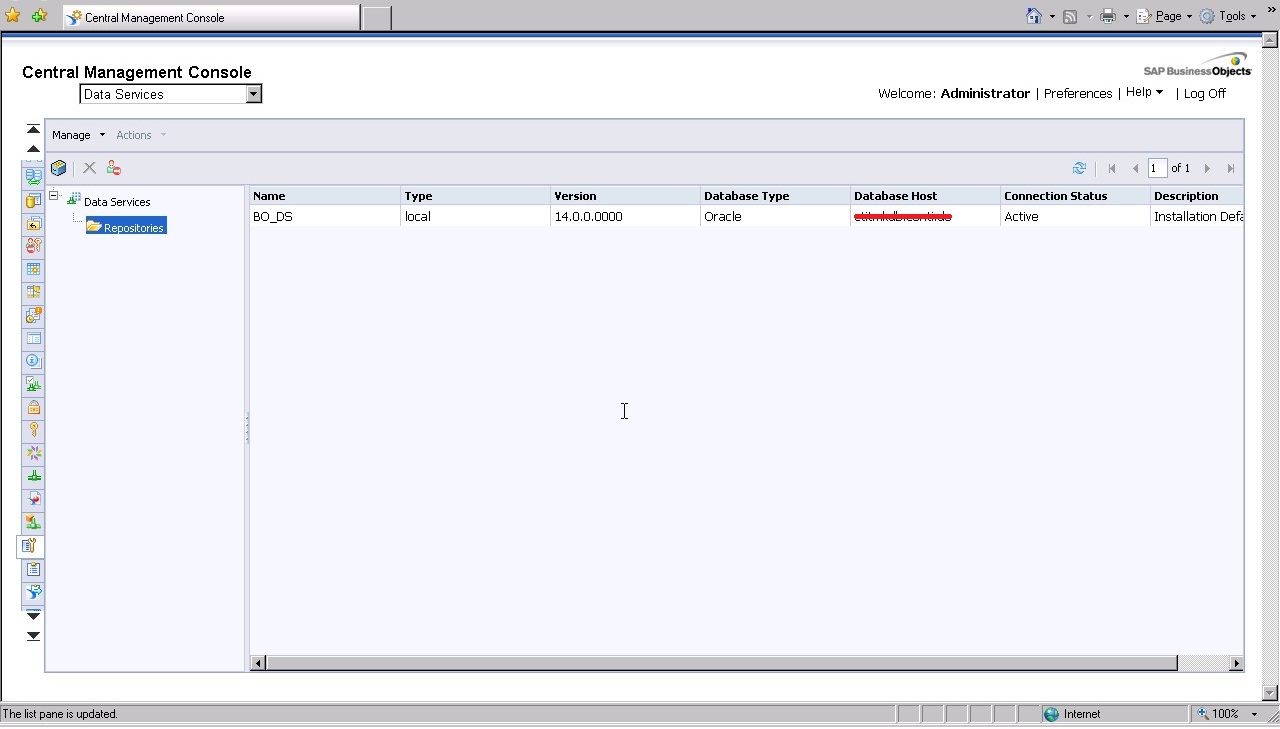
Task: Click the browser Home icon
Action: tap(1035, 16)
